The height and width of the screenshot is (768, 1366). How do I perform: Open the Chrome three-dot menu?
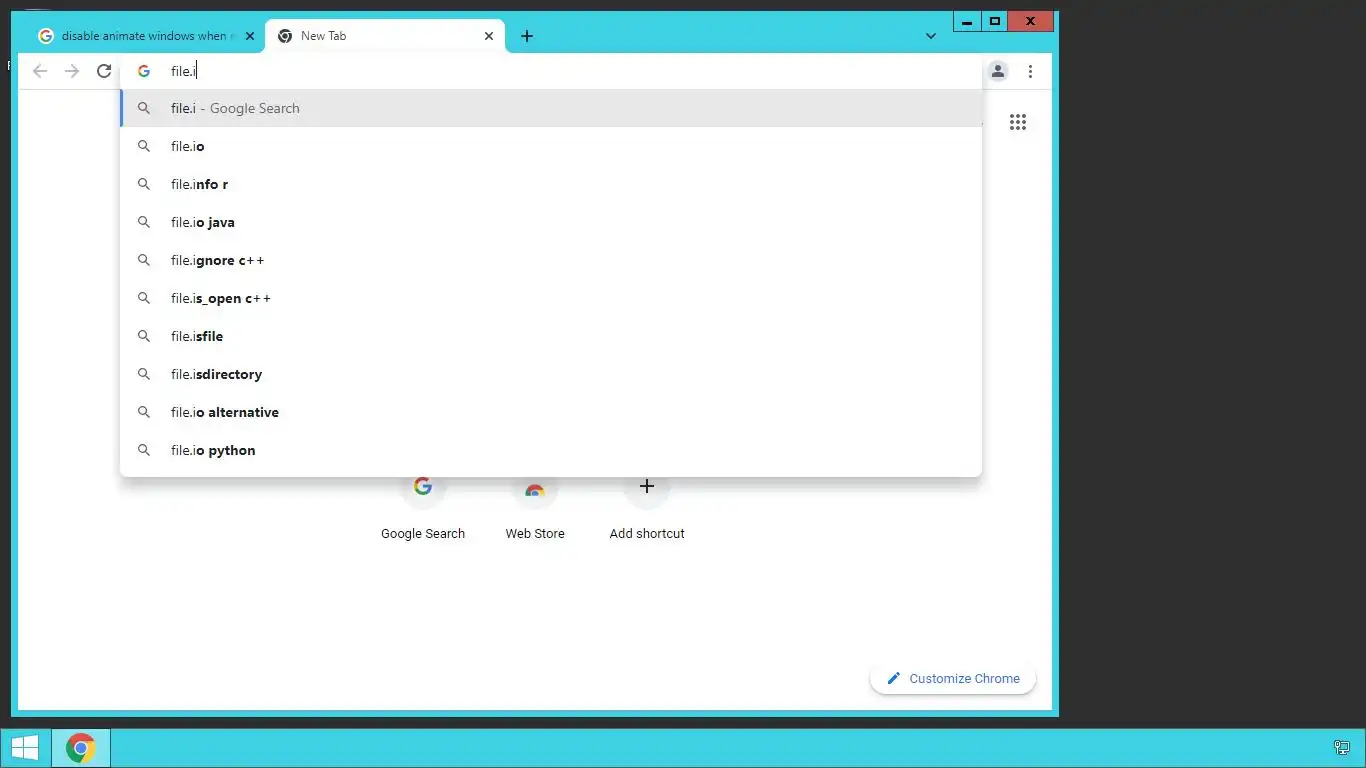click(x=1030, y=71)
